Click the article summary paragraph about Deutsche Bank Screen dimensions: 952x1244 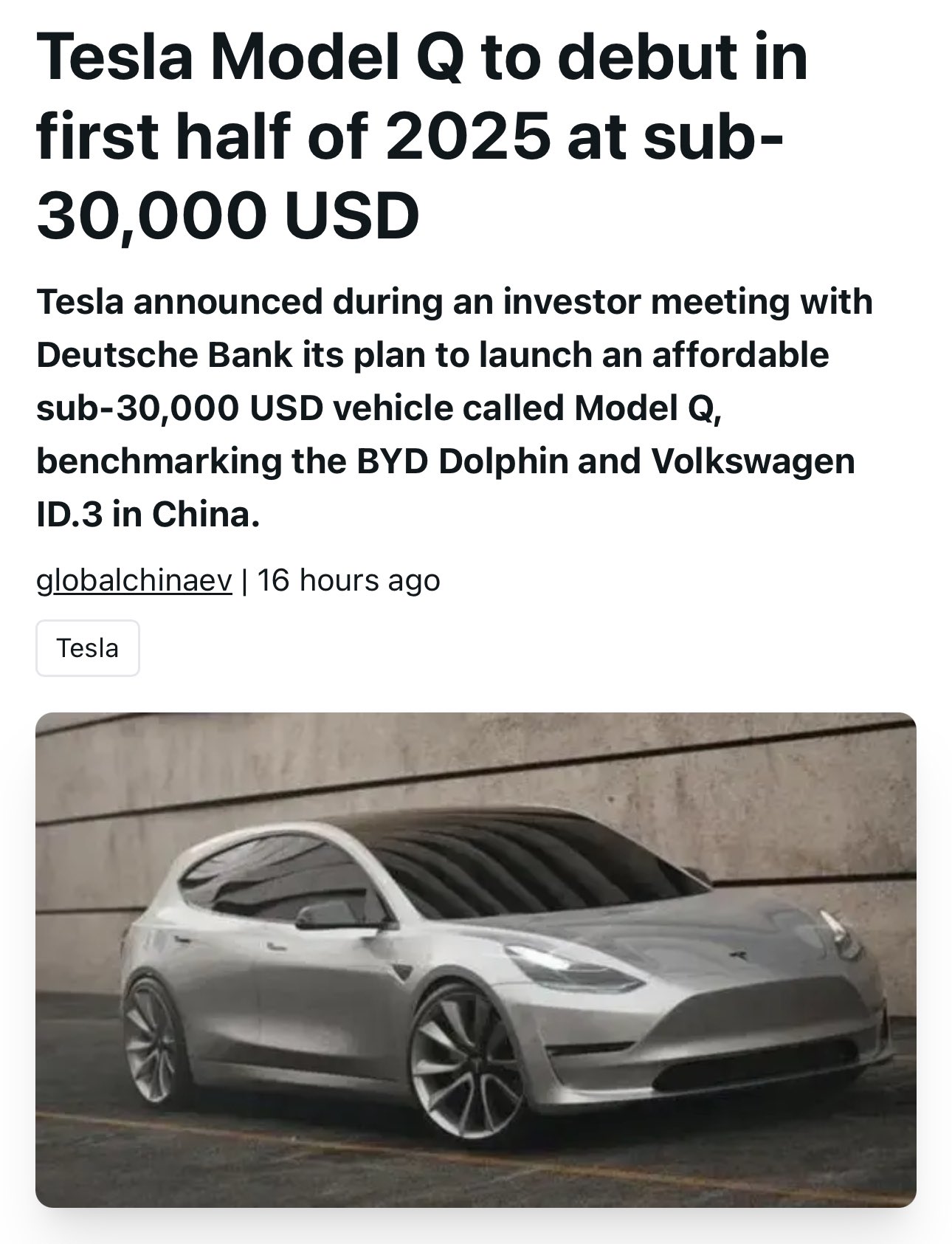click(454, 408)
